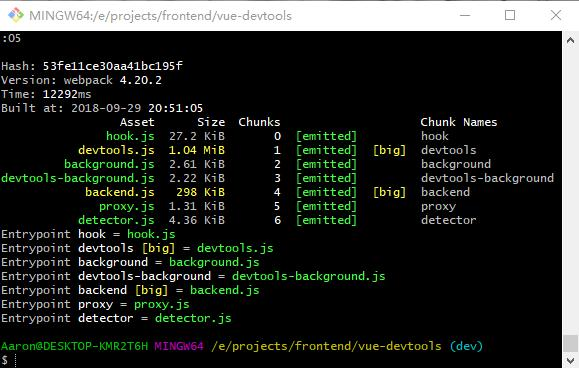
Task: Click backend.js in the Asset column
Action: tap(120, 192)
